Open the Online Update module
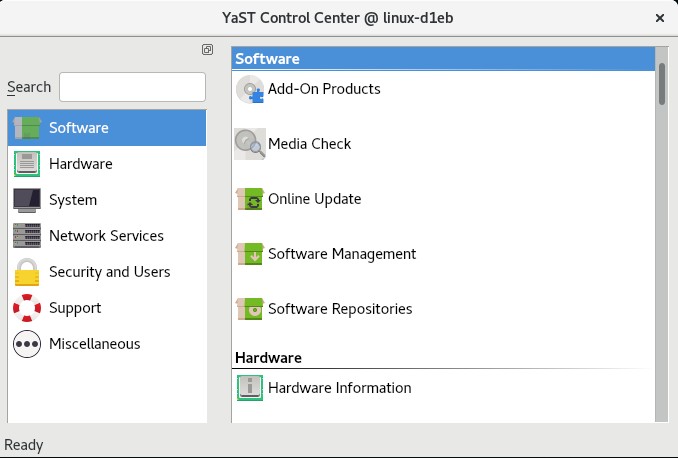678x458 pixels. click(314, 199)
